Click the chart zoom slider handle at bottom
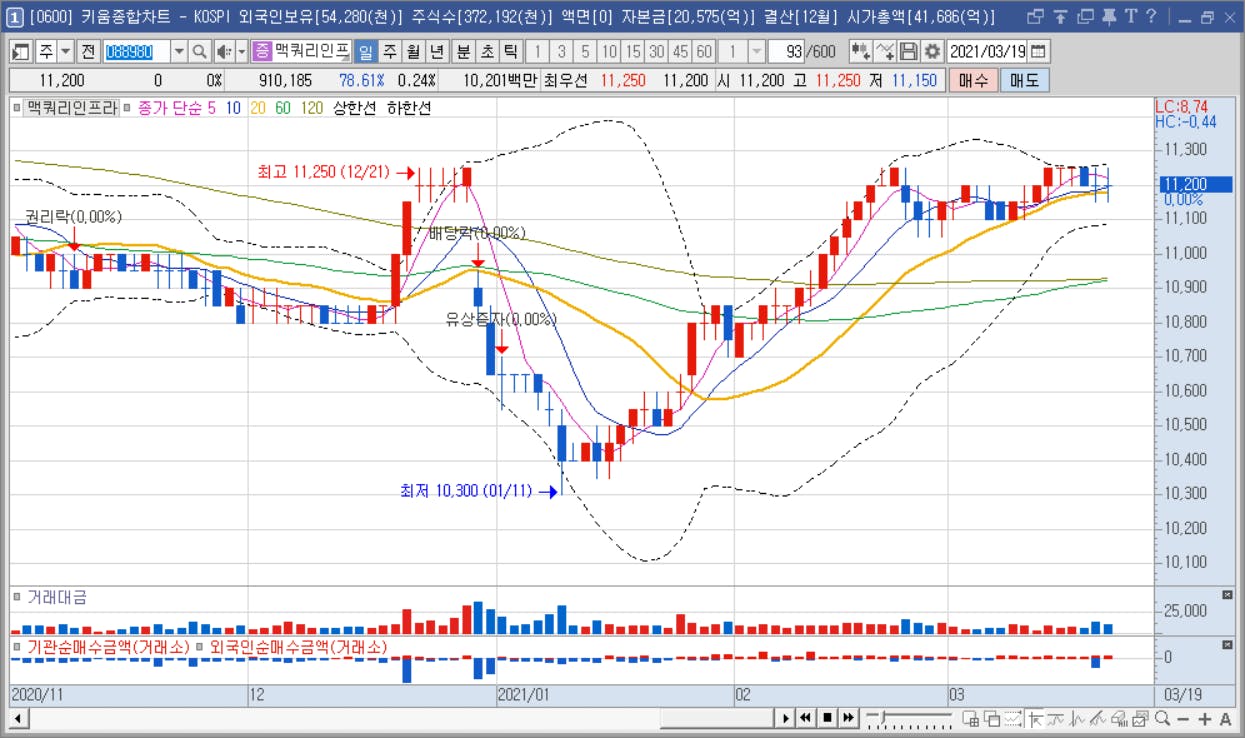1245x738 pixels. click(880, 717)
